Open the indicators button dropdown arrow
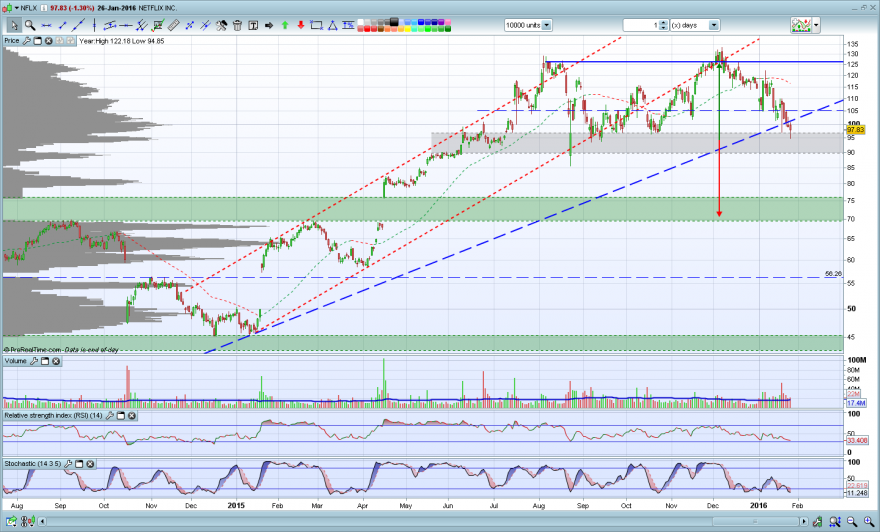Image resolution: width=880 pixels, height=532 pixels. (x=817, y=25)
